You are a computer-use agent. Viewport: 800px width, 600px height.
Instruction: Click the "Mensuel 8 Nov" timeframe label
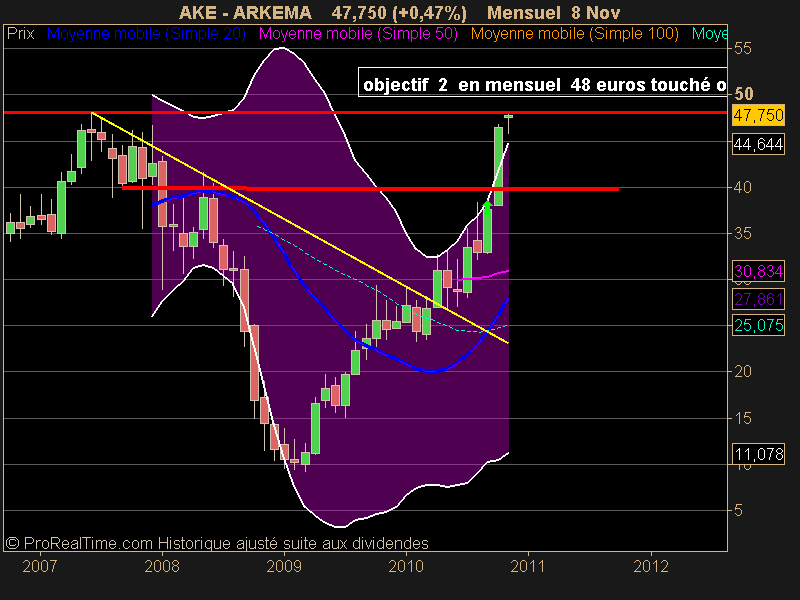[553, 12]
